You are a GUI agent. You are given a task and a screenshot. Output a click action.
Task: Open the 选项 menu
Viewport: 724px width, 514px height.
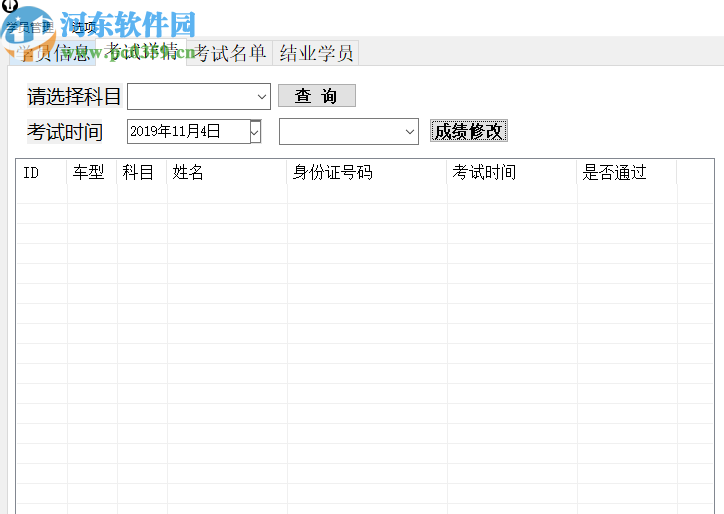pyautogui.click(x=84, y=27)
